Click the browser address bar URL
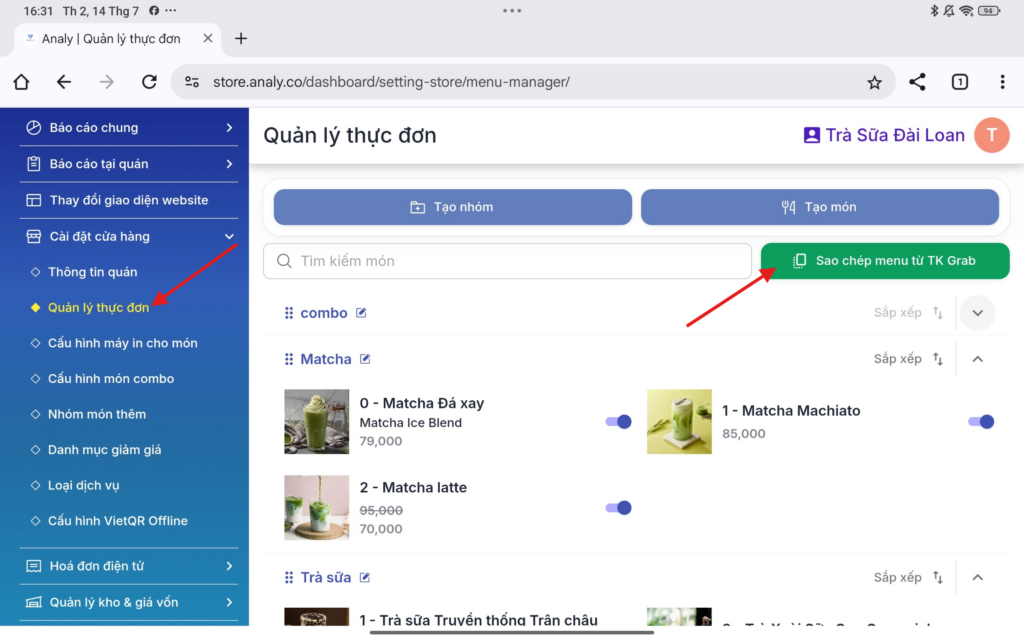This screenshot has width=1024, height=640. [x=391, y=82]
